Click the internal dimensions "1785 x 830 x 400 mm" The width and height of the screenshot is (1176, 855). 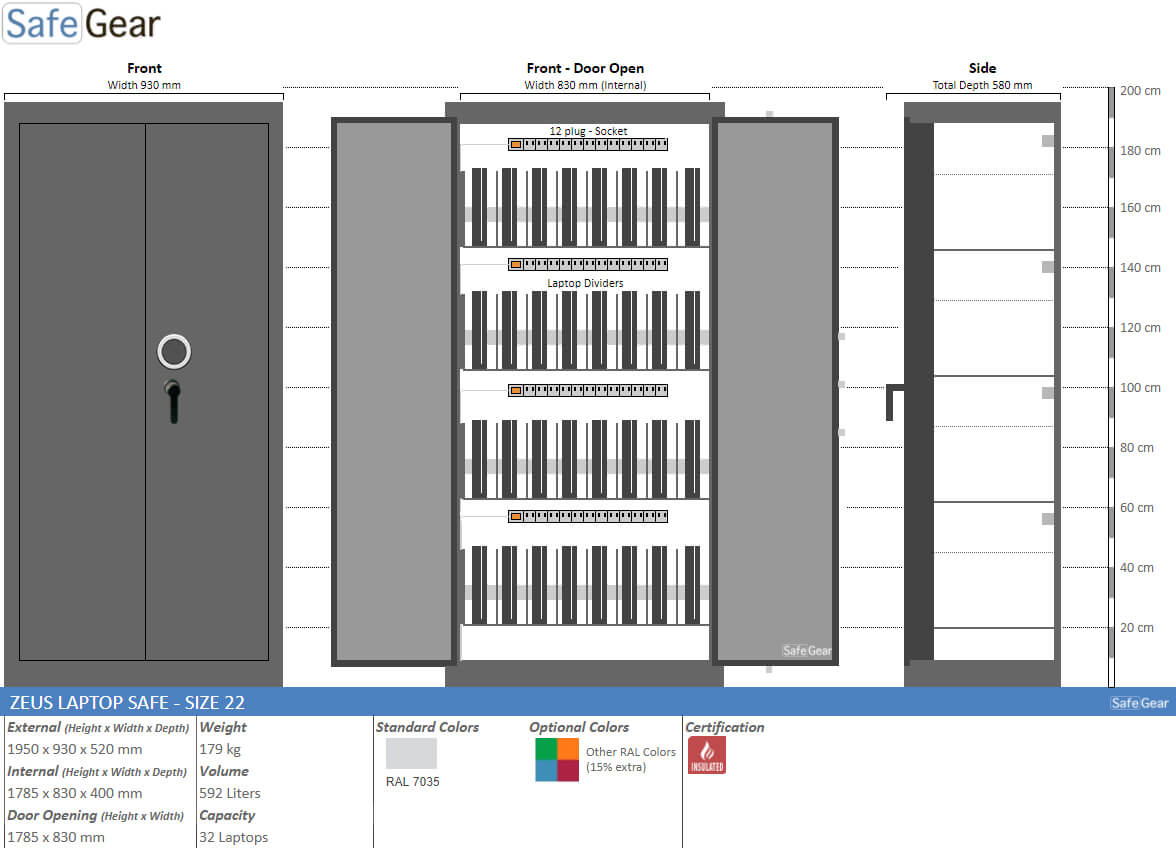pyautogui.click(x=74, y=794)
